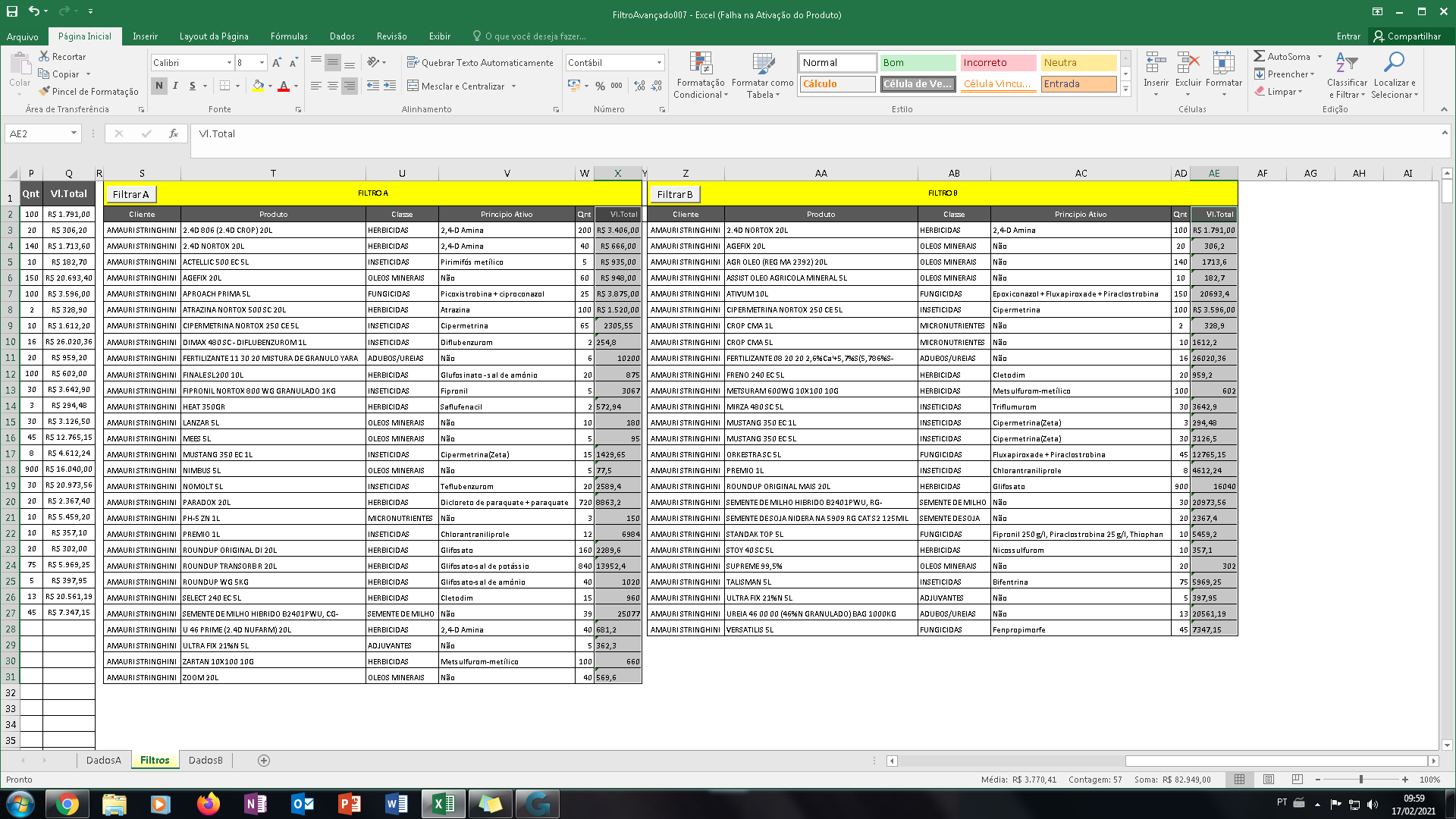Image resolution: width=1456 pixels, height=819 pixels.
Task: Open Formatação Condicional
Action: (x=701, y=75)
